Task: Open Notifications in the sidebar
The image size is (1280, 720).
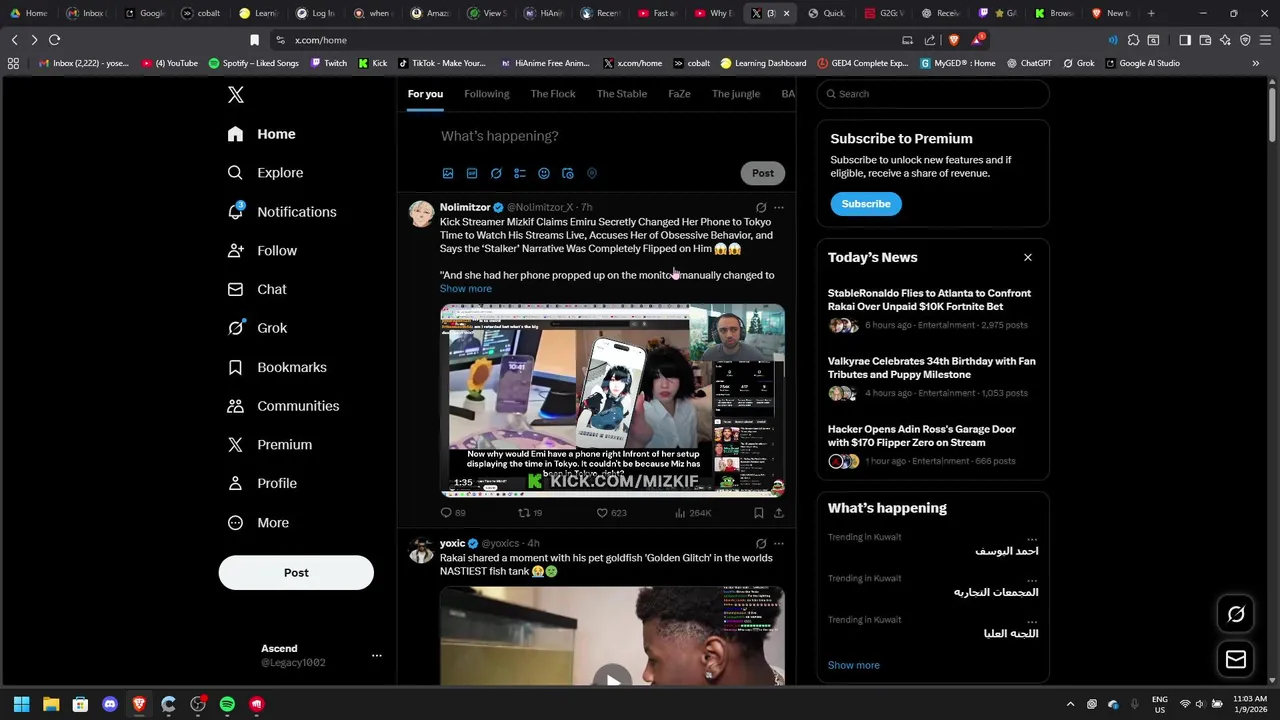Action: tap(281, 212)
